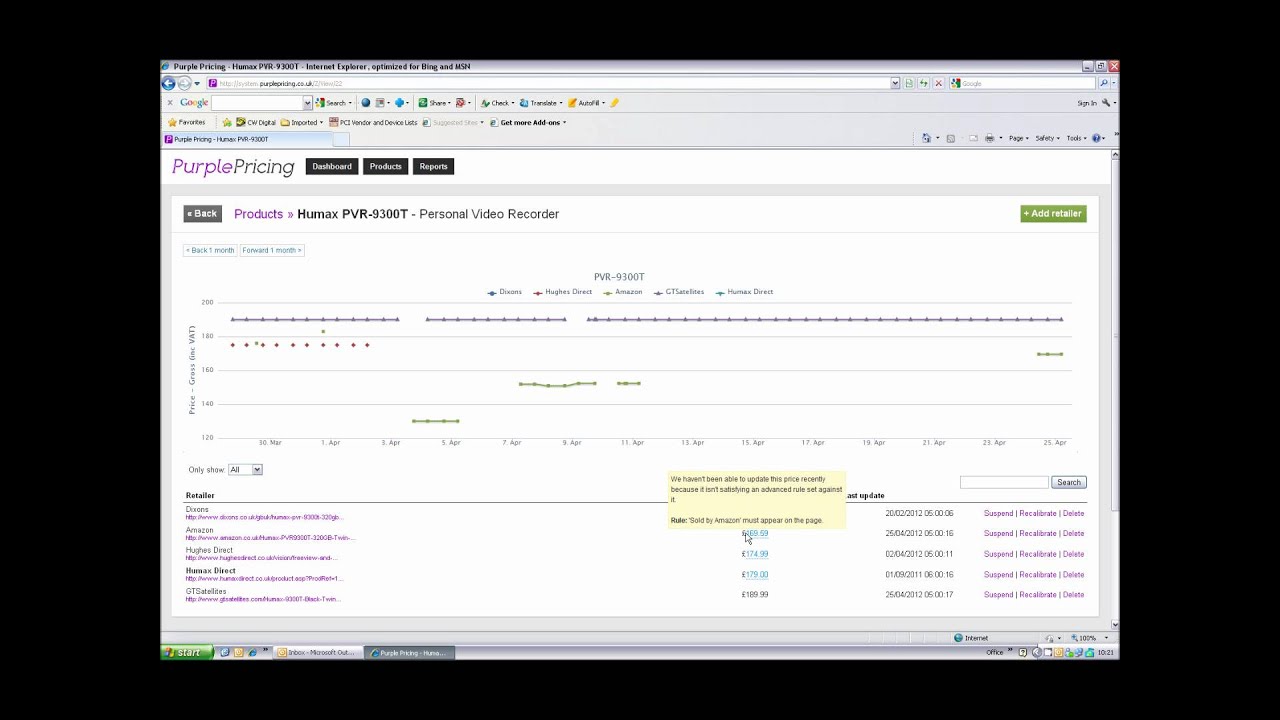Screen dimensions: 1280x720
Task: Click Sign In on the Google Toolbar
Action: click(x=1087, y=103)
